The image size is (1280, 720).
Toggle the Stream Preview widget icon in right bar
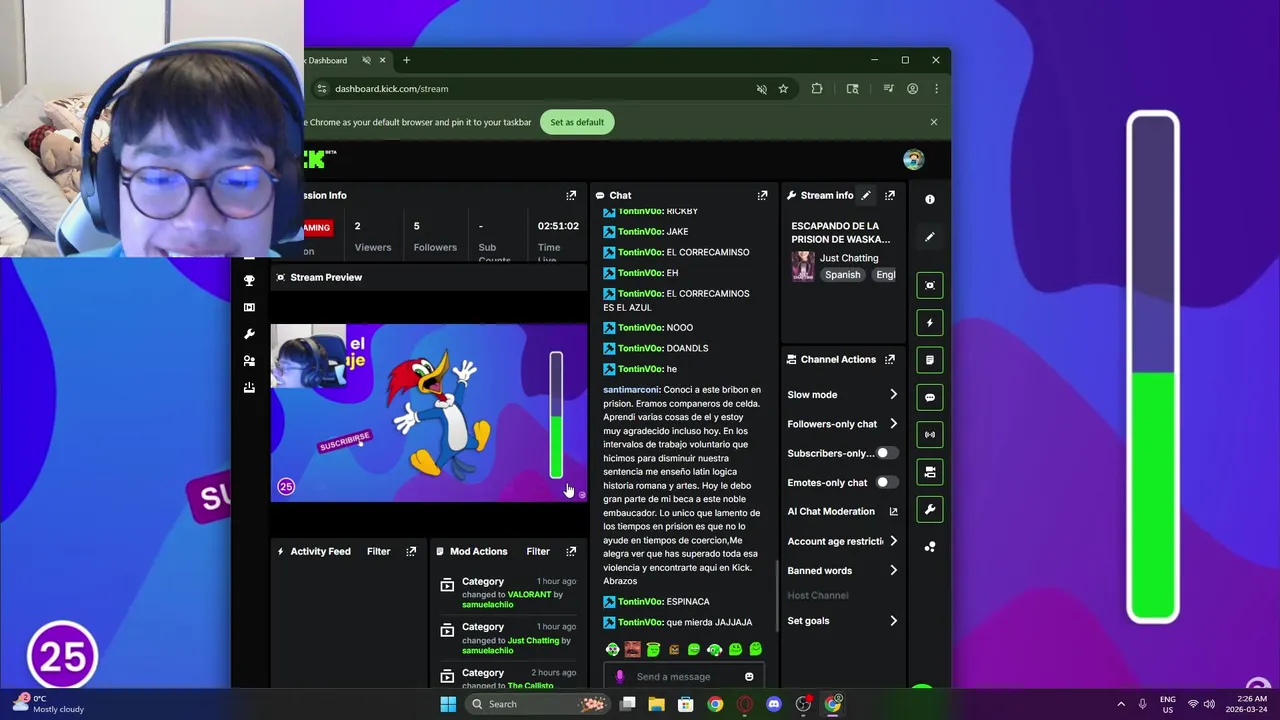pos(930,285)
